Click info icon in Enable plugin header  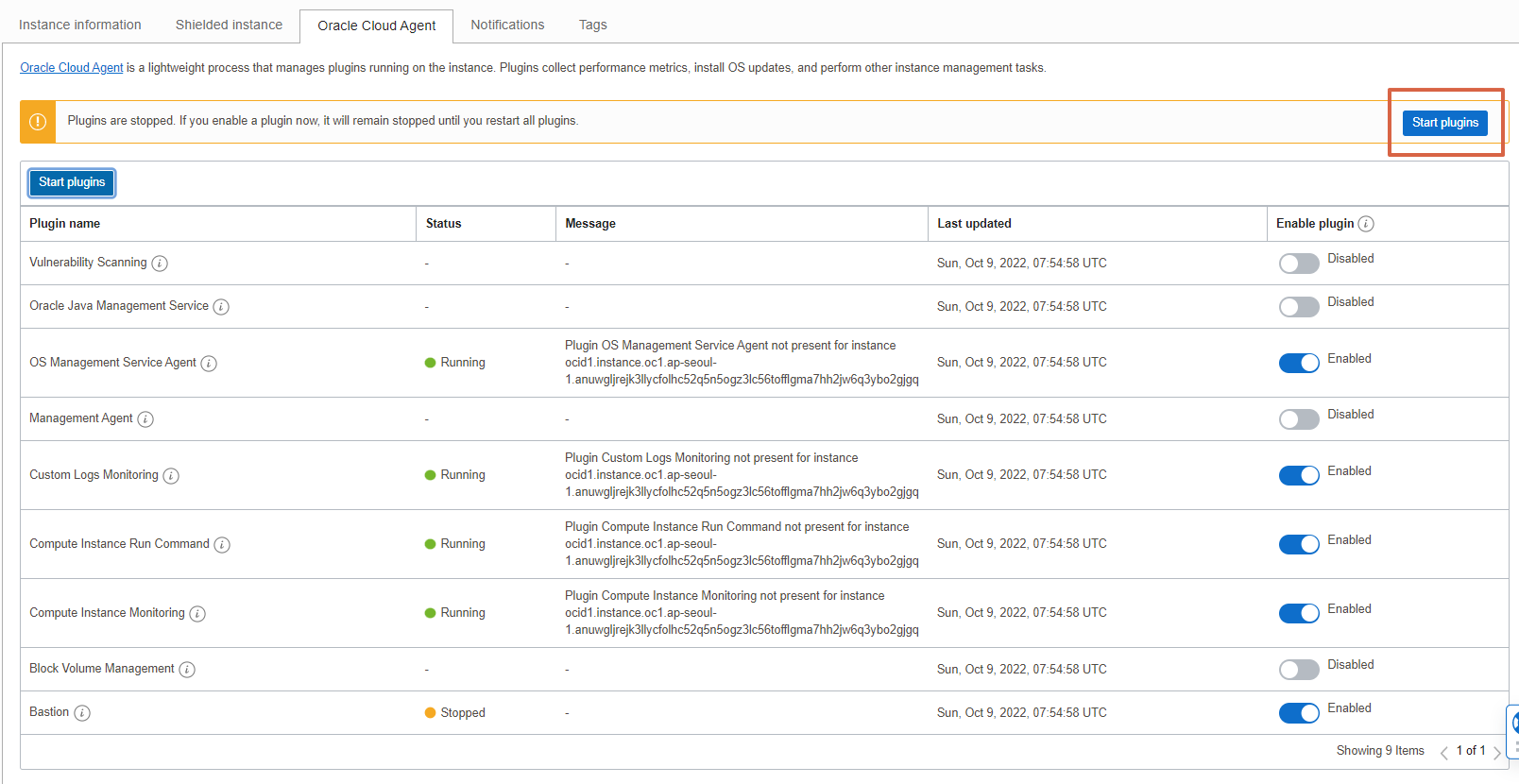click(x=1366, y=224)
